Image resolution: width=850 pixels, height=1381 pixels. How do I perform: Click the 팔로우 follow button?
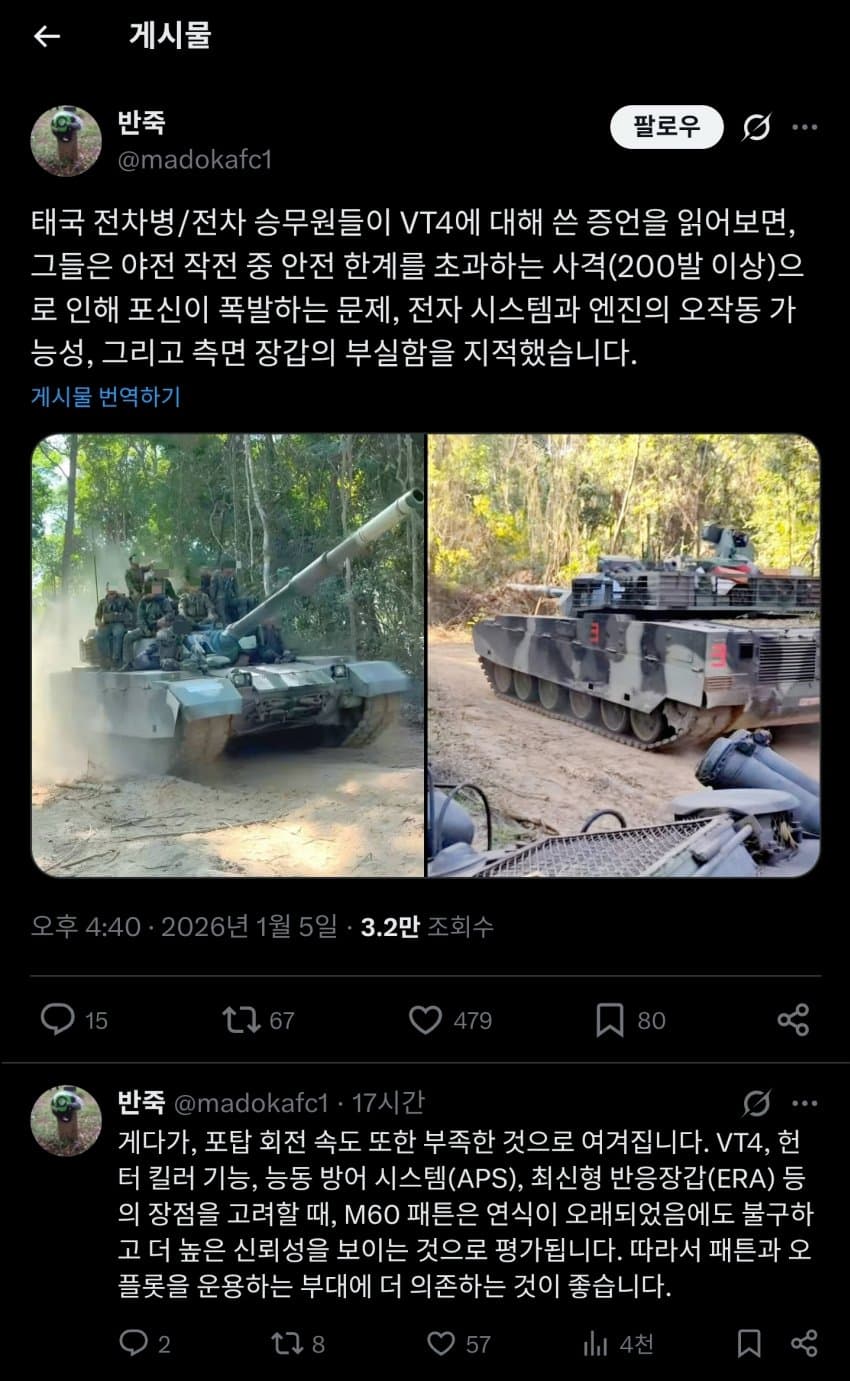coord(666,127)
